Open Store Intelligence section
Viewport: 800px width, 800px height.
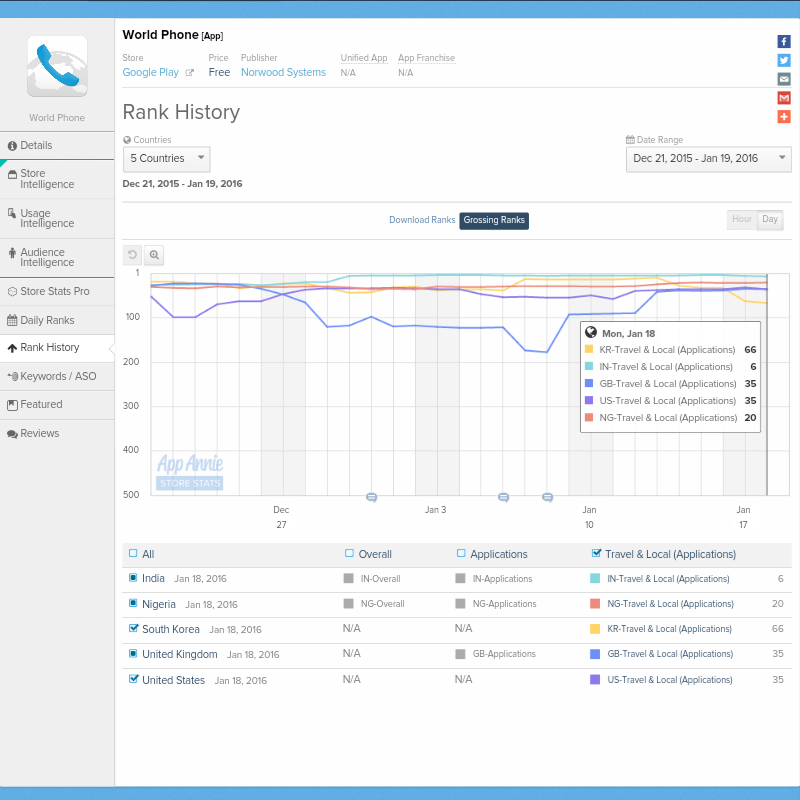(x=57, y=179)
